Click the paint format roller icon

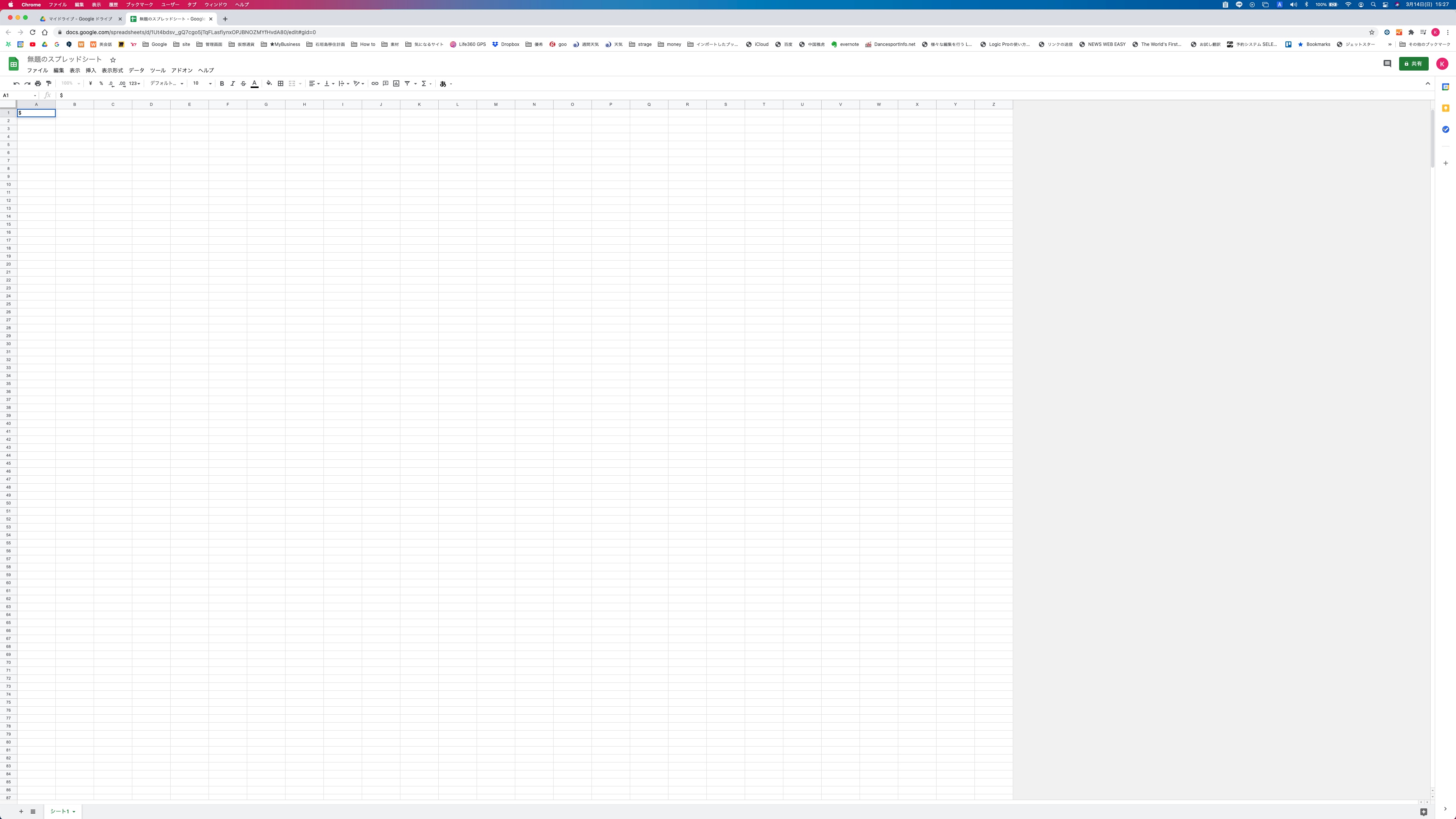click(x=49, y=84)
